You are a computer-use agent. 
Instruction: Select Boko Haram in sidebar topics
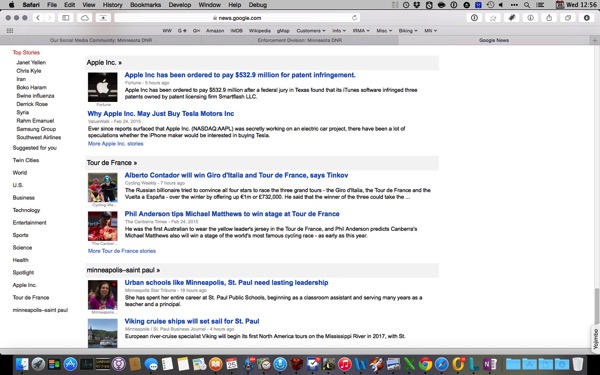click(x=31, y=87)
